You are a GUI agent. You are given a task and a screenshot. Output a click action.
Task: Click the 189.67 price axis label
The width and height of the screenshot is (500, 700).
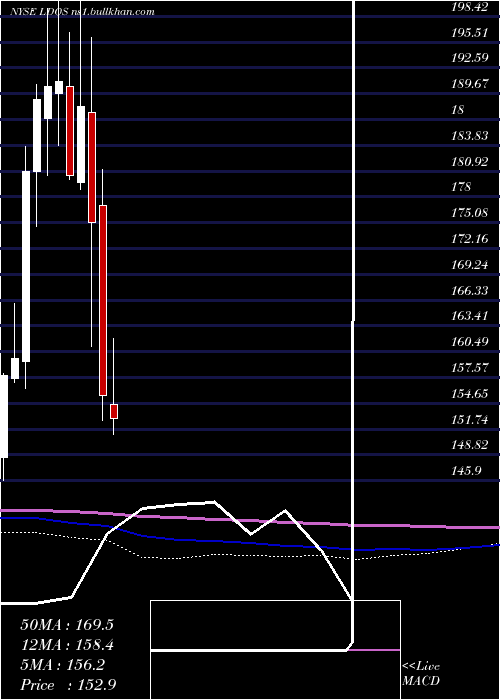[x=470, y=83]
